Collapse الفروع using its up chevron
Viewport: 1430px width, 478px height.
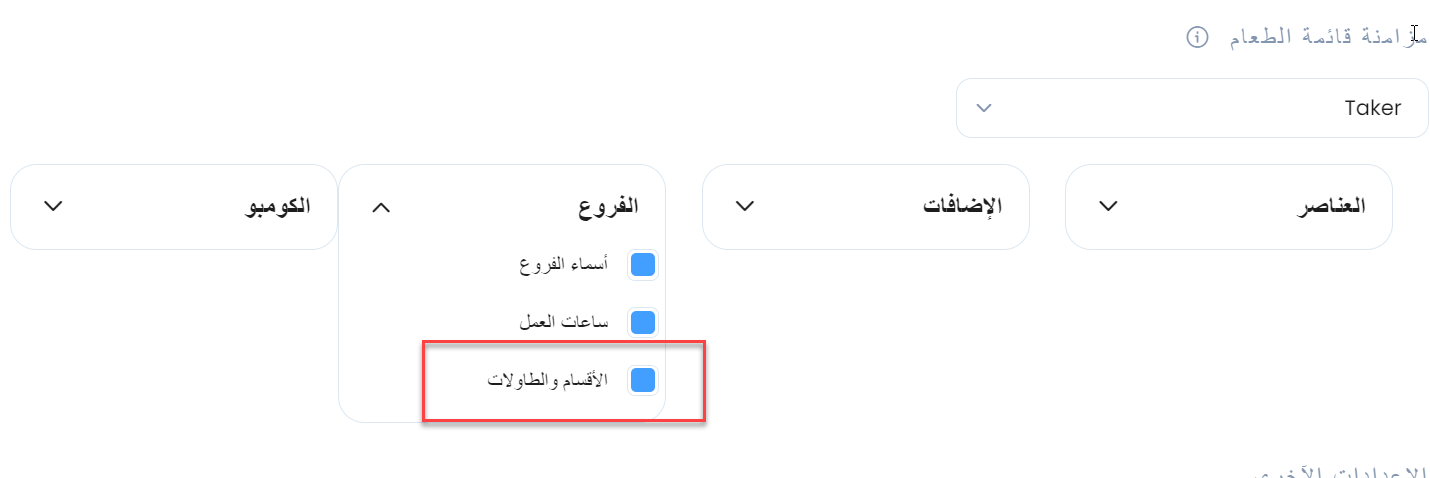pyautogui.click(x=381, y=207)
